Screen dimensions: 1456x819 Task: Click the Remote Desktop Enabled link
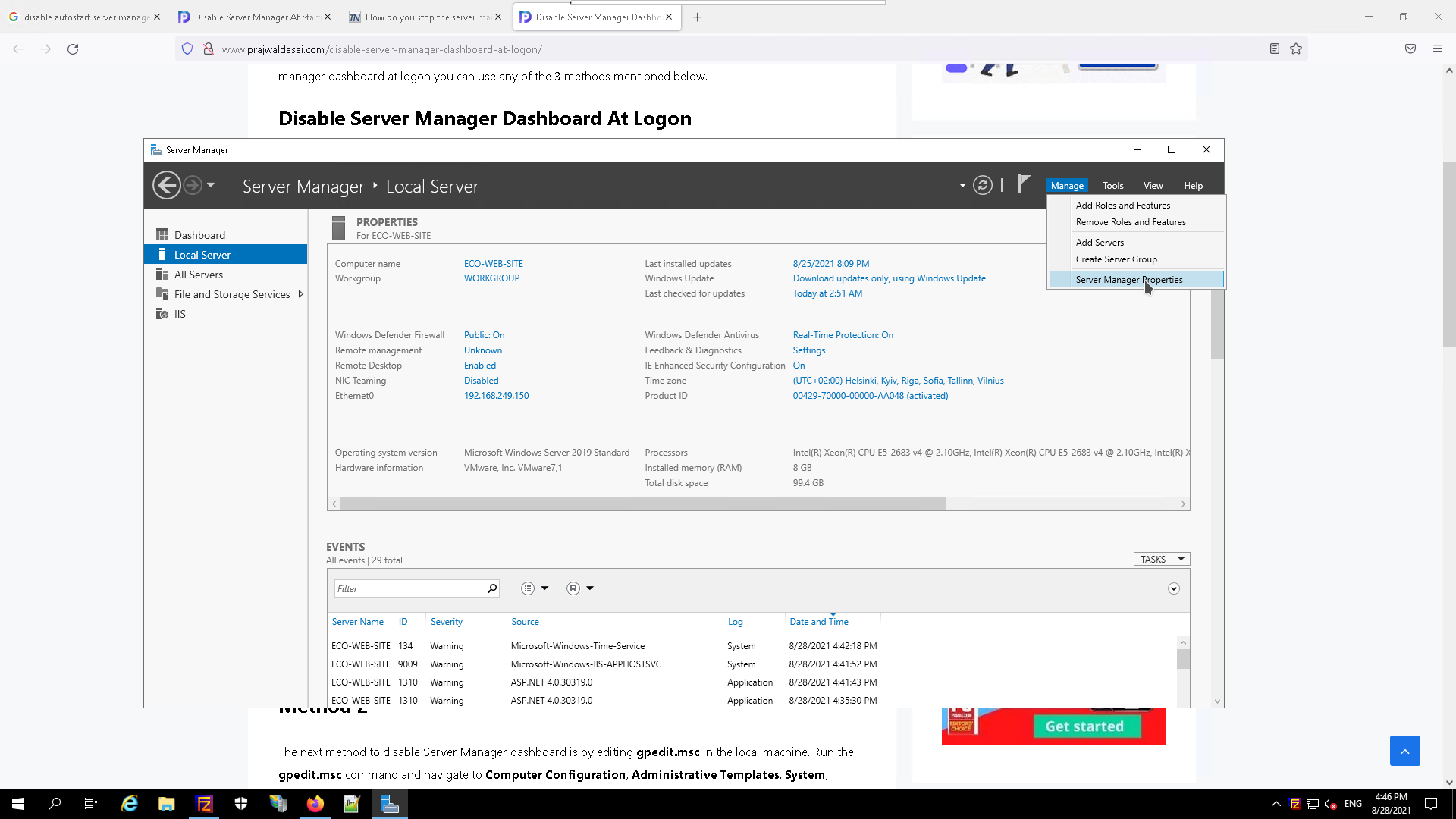[479, 366]
